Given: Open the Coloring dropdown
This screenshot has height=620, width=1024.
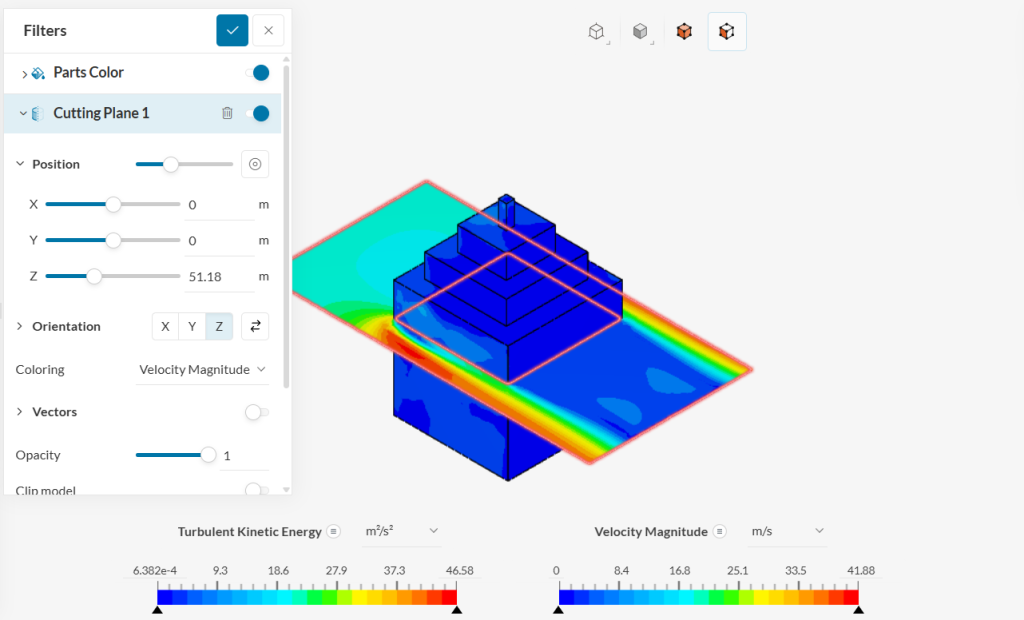Looking at the screenshot, I should point(203,370).
